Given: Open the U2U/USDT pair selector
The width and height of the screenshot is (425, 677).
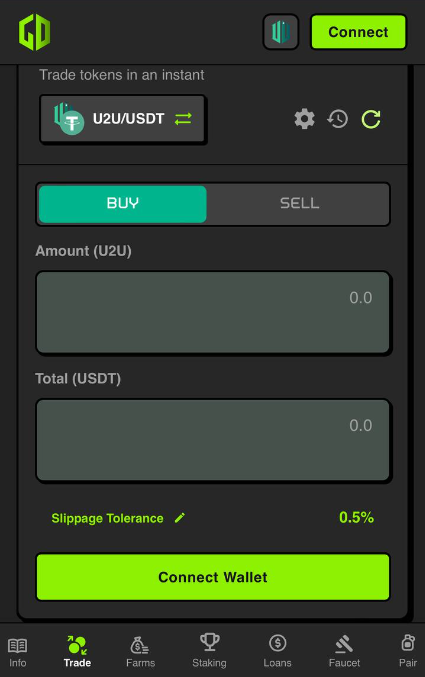Looking at the screenshot, I should click(x=123, y=119).
